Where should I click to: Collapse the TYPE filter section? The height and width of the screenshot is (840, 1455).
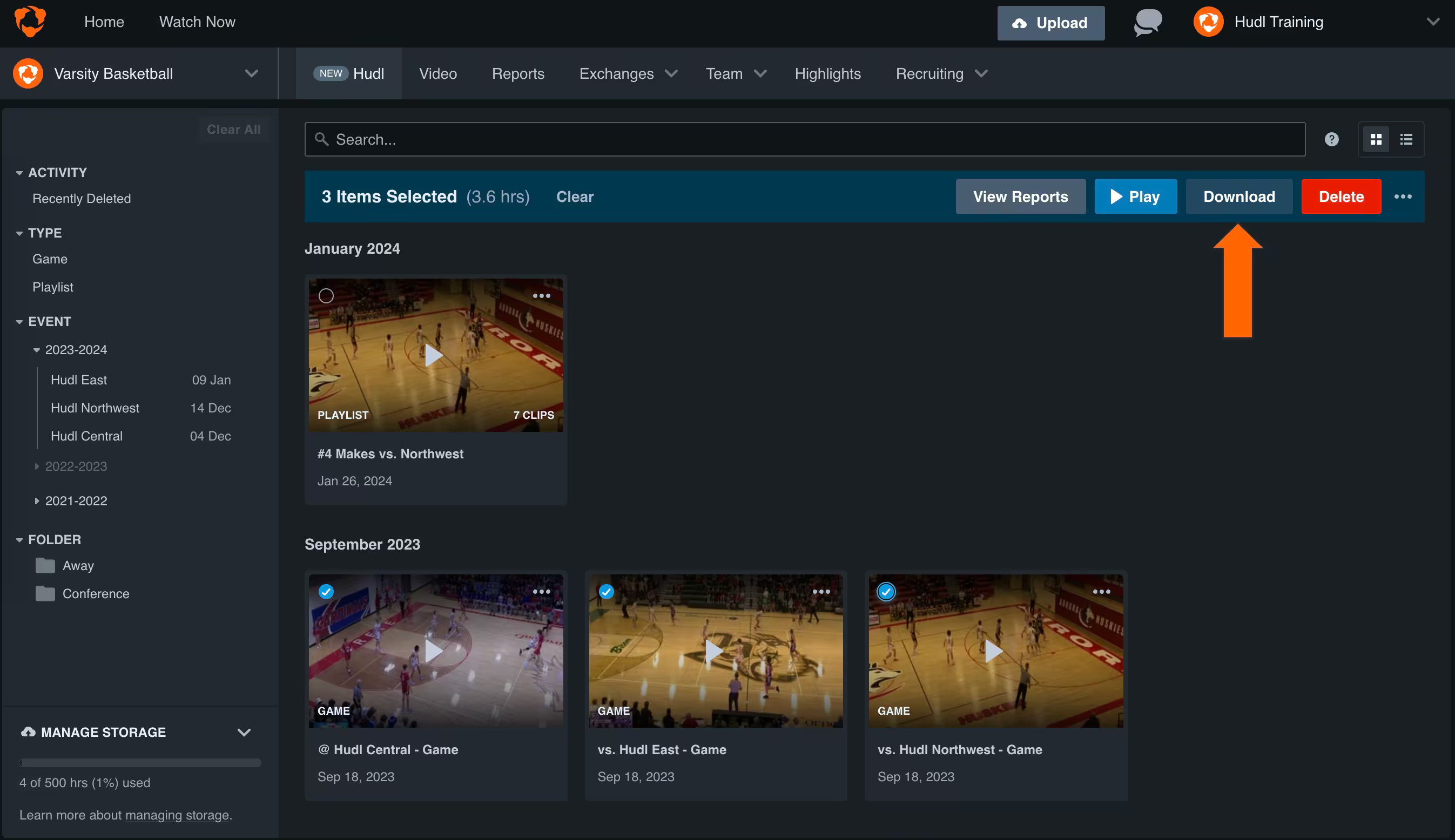click(19, 233)
